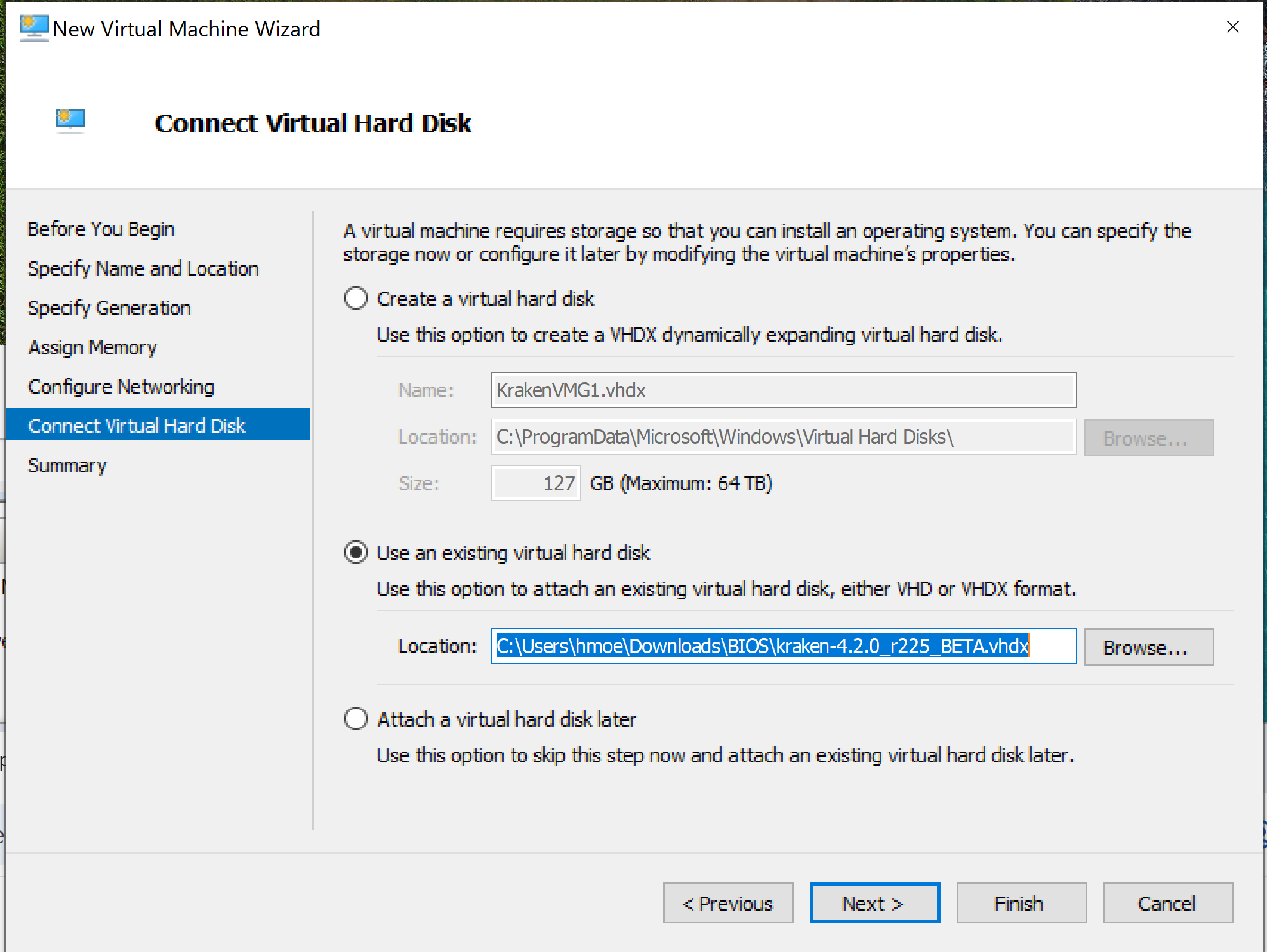1267x952 pixels.
Task: Go back with Previous button
Action: pyautogui.click(x=727, y=903)
